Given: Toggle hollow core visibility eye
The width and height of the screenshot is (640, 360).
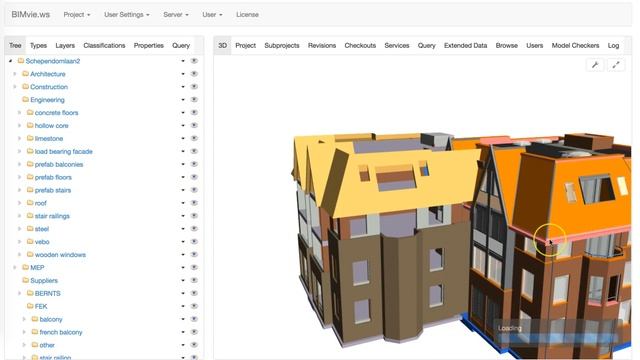Looking at the screenshot, I should pos(194,125).
